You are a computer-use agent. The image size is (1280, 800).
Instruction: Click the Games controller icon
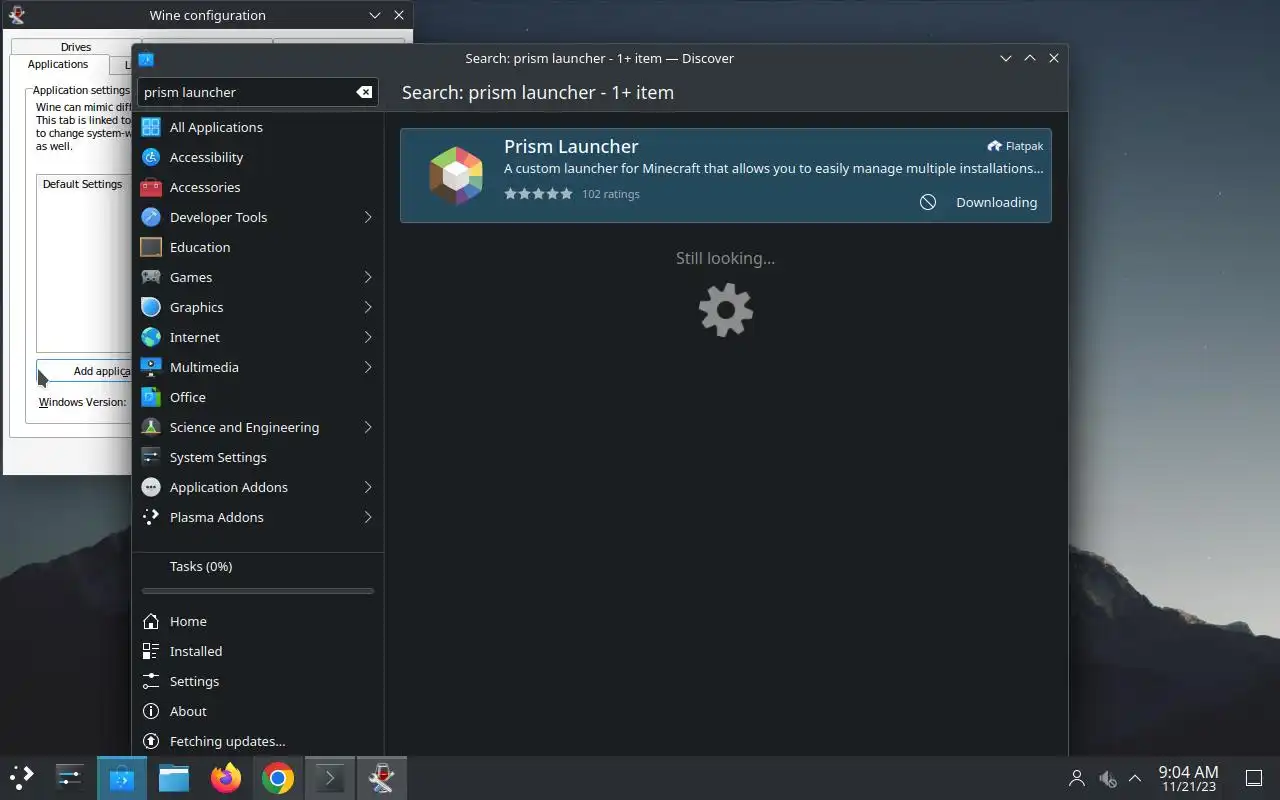click(151, 277)
